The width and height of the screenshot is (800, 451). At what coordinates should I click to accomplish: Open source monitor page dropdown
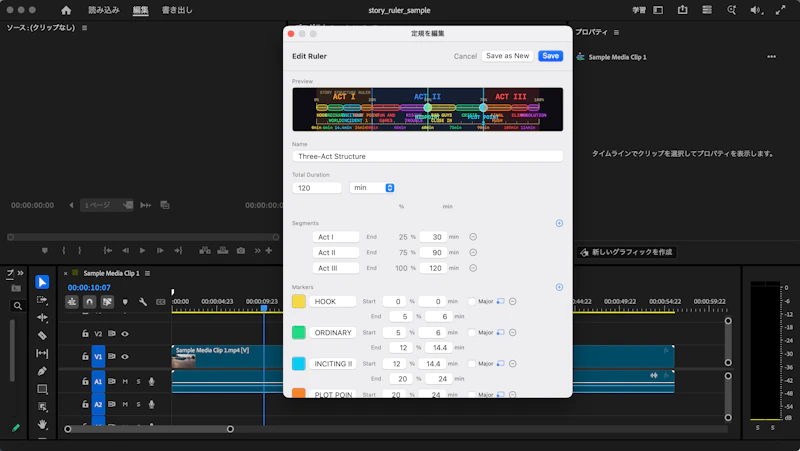point(106,205)
